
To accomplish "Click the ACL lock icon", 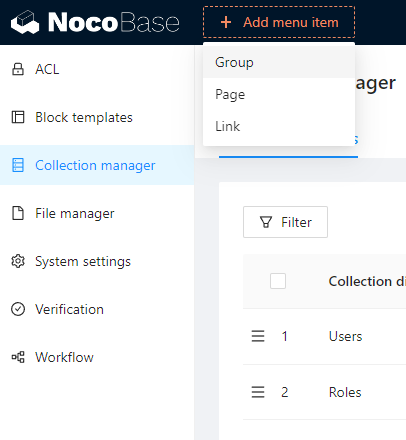I will pos(18,69).
